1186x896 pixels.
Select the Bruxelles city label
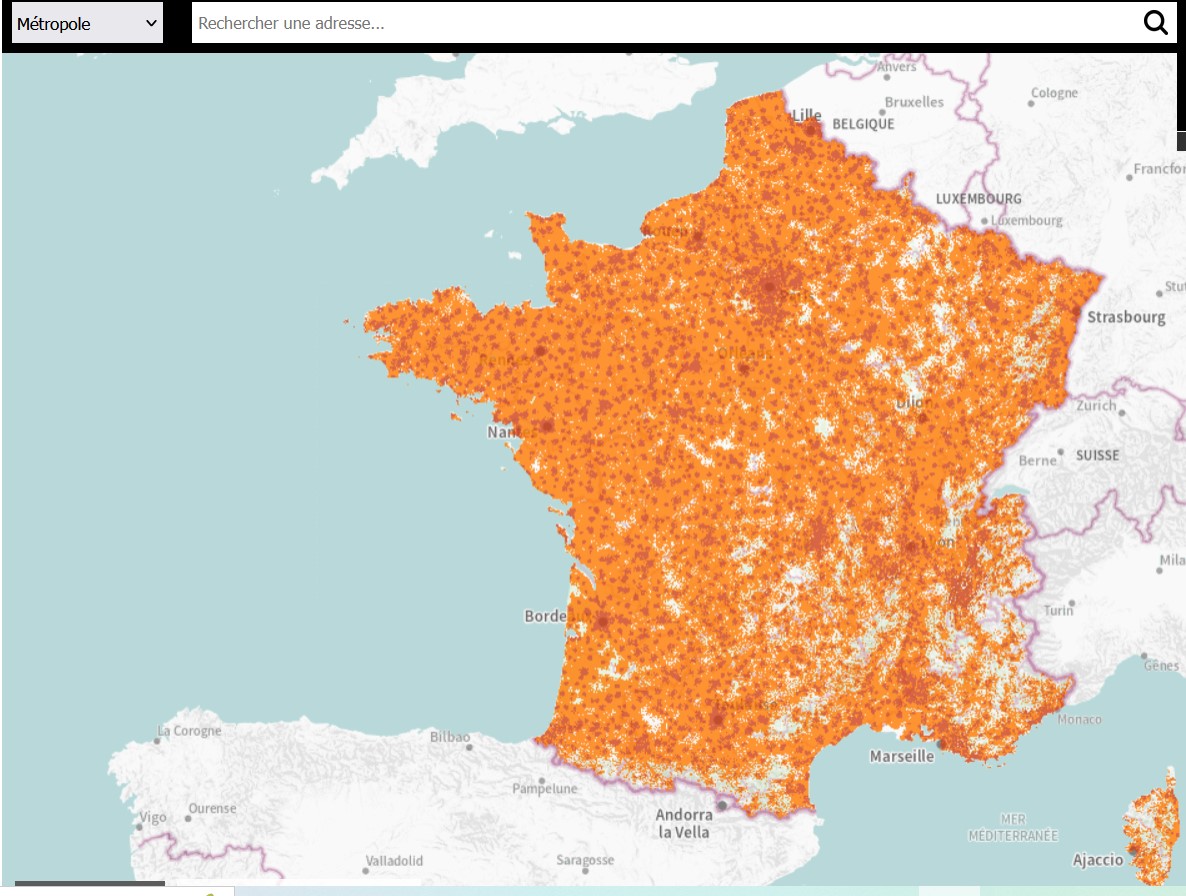click(x=914, y=102)
